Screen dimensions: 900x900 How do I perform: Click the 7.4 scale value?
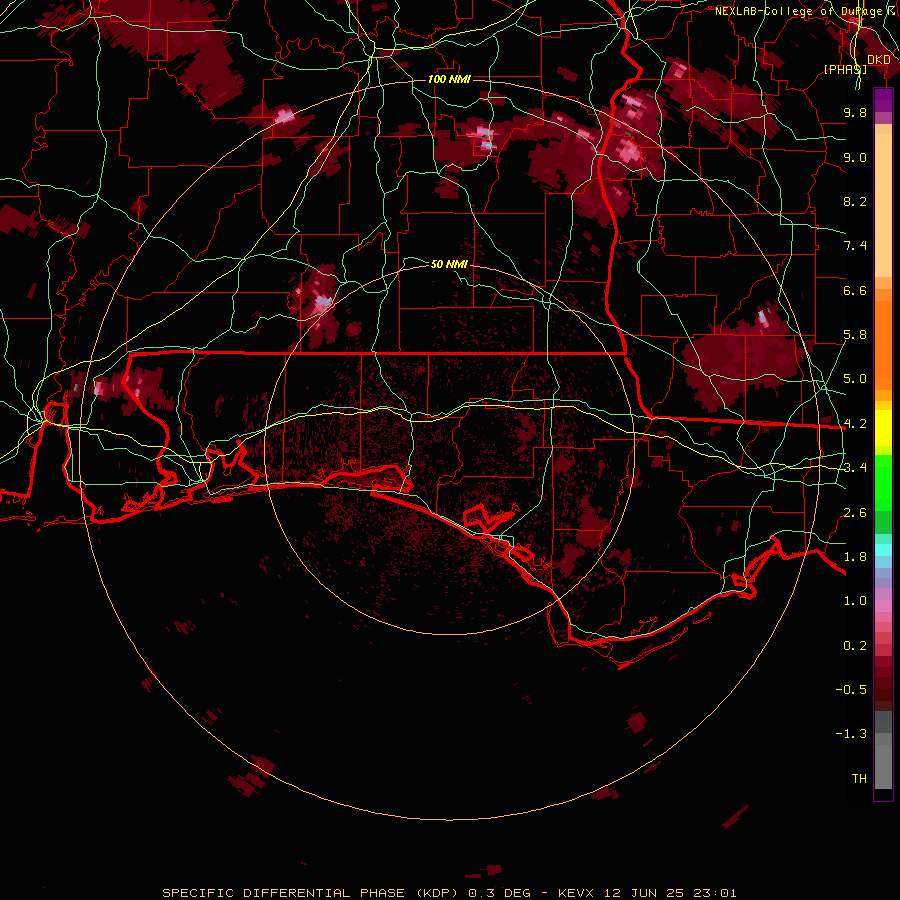[x=855, y=246]
